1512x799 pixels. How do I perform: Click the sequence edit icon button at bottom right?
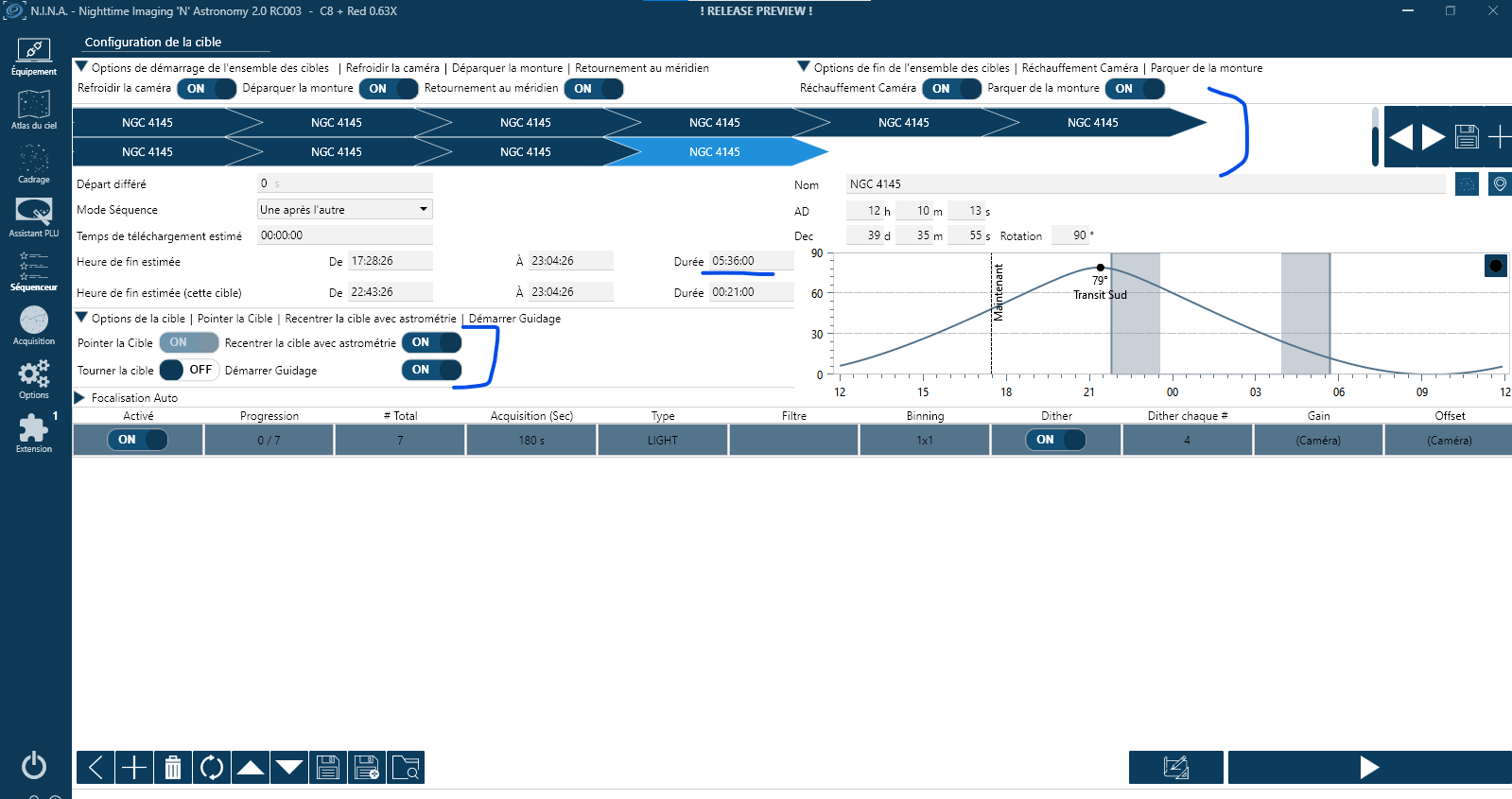point(1176,768)
